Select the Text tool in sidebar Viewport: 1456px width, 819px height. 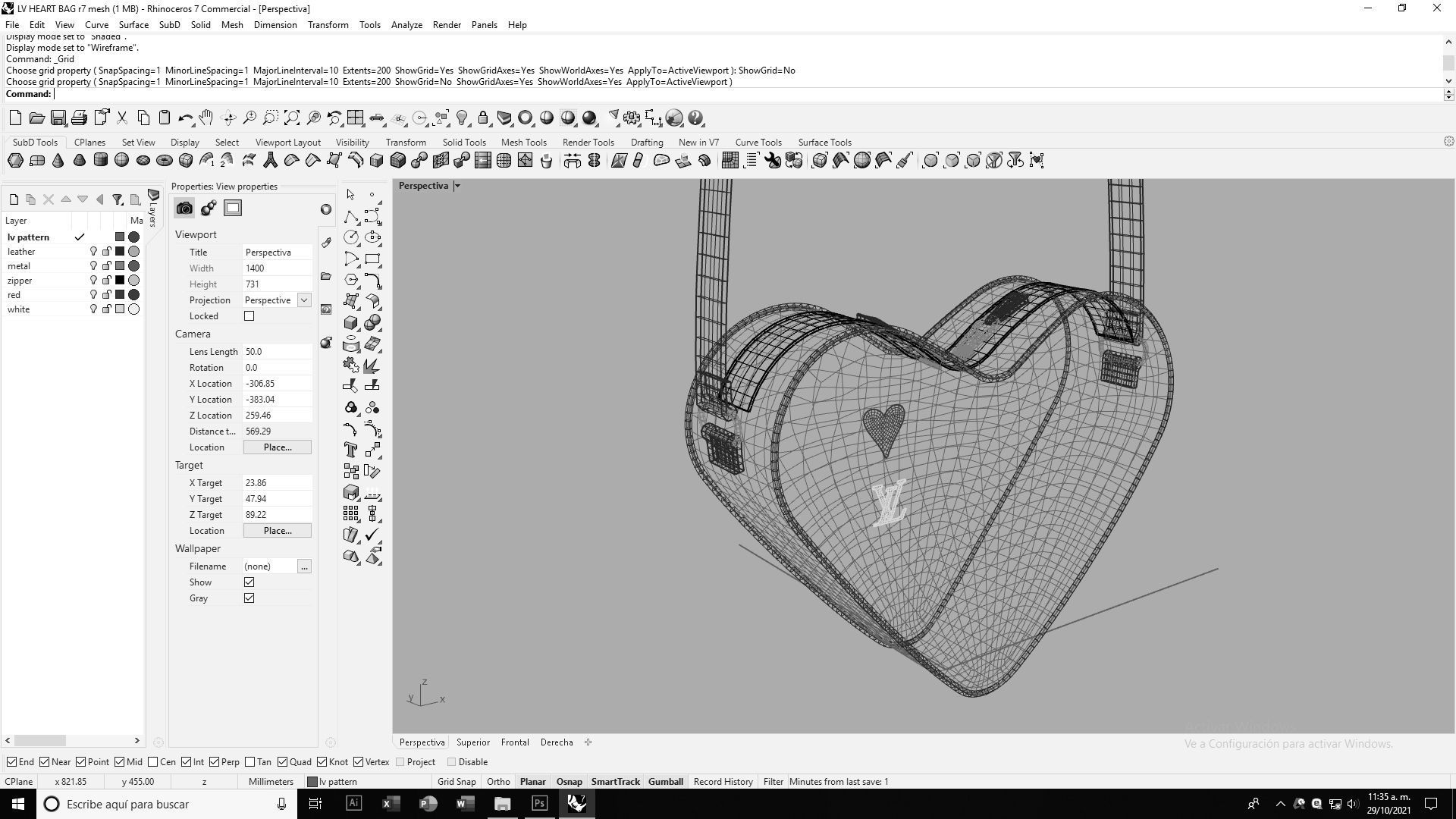(350, 450)
